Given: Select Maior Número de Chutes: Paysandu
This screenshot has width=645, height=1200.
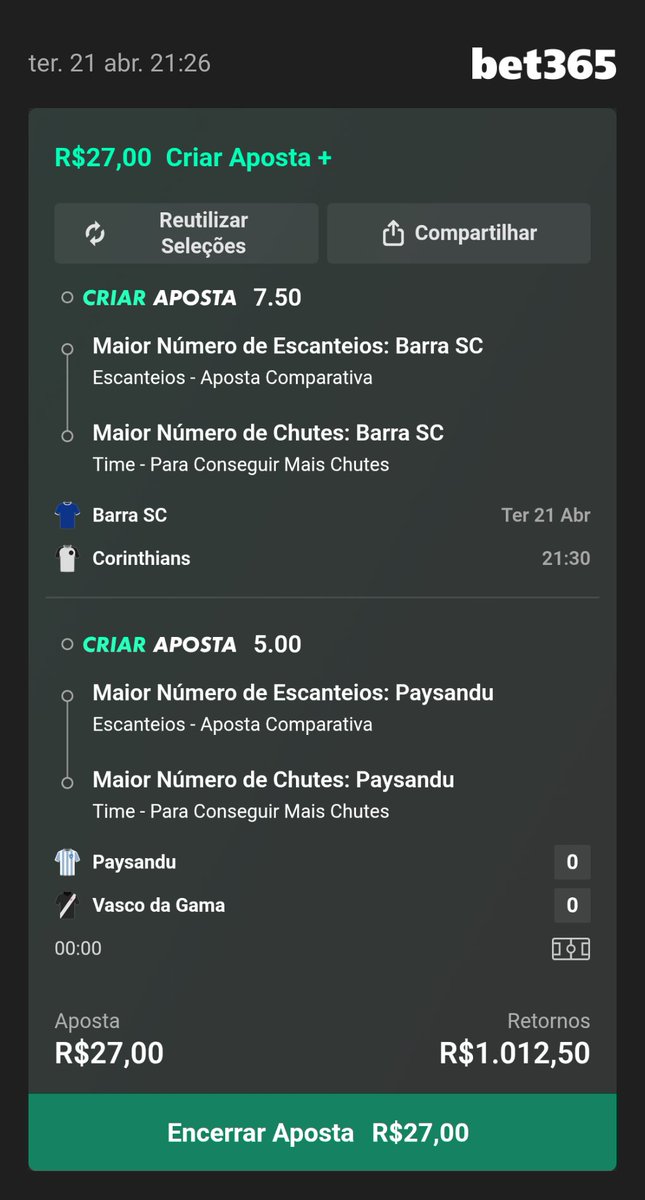Looking at the screenshot, I should [x=273, y=780].
